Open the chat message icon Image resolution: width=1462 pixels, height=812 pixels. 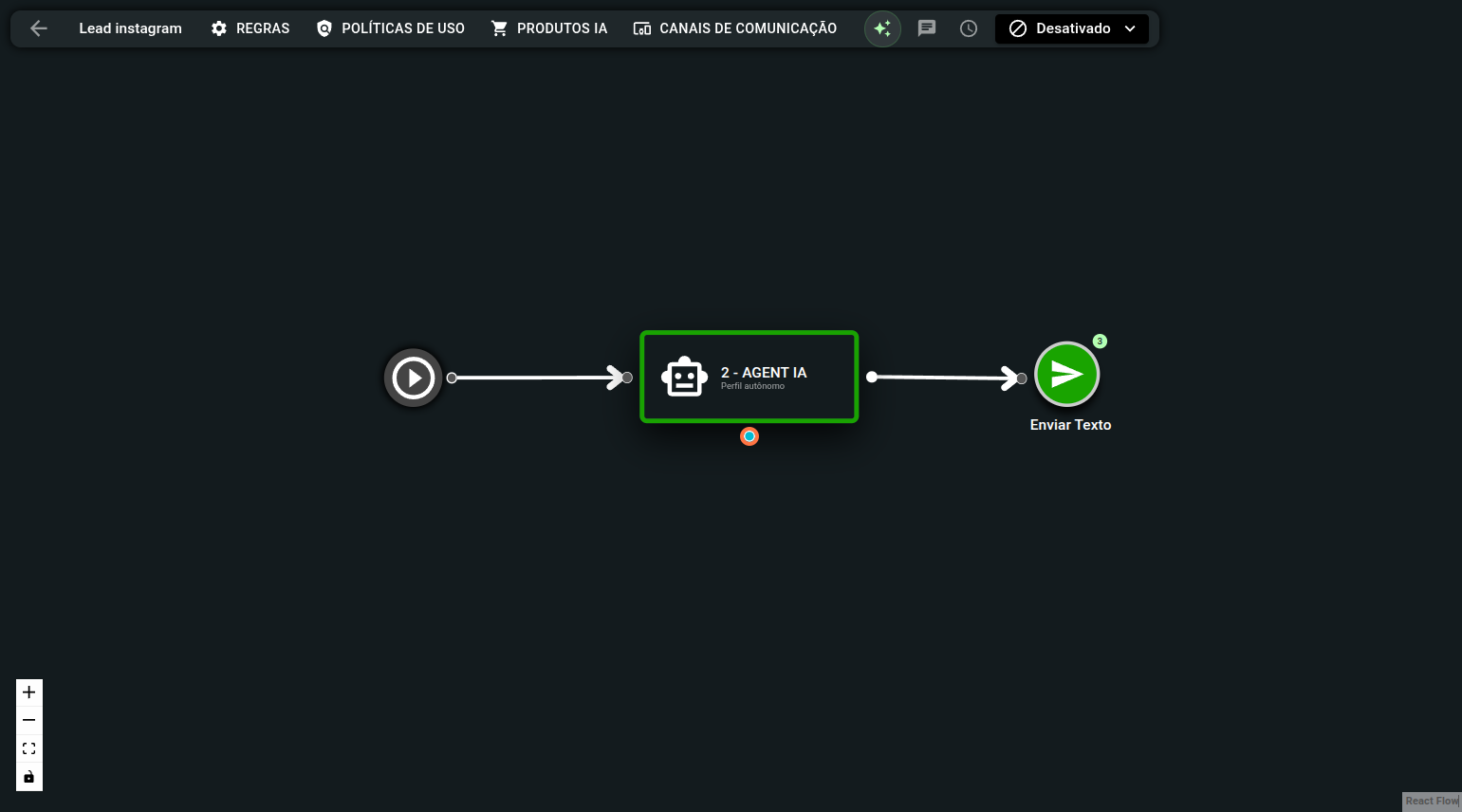point(927,28)
